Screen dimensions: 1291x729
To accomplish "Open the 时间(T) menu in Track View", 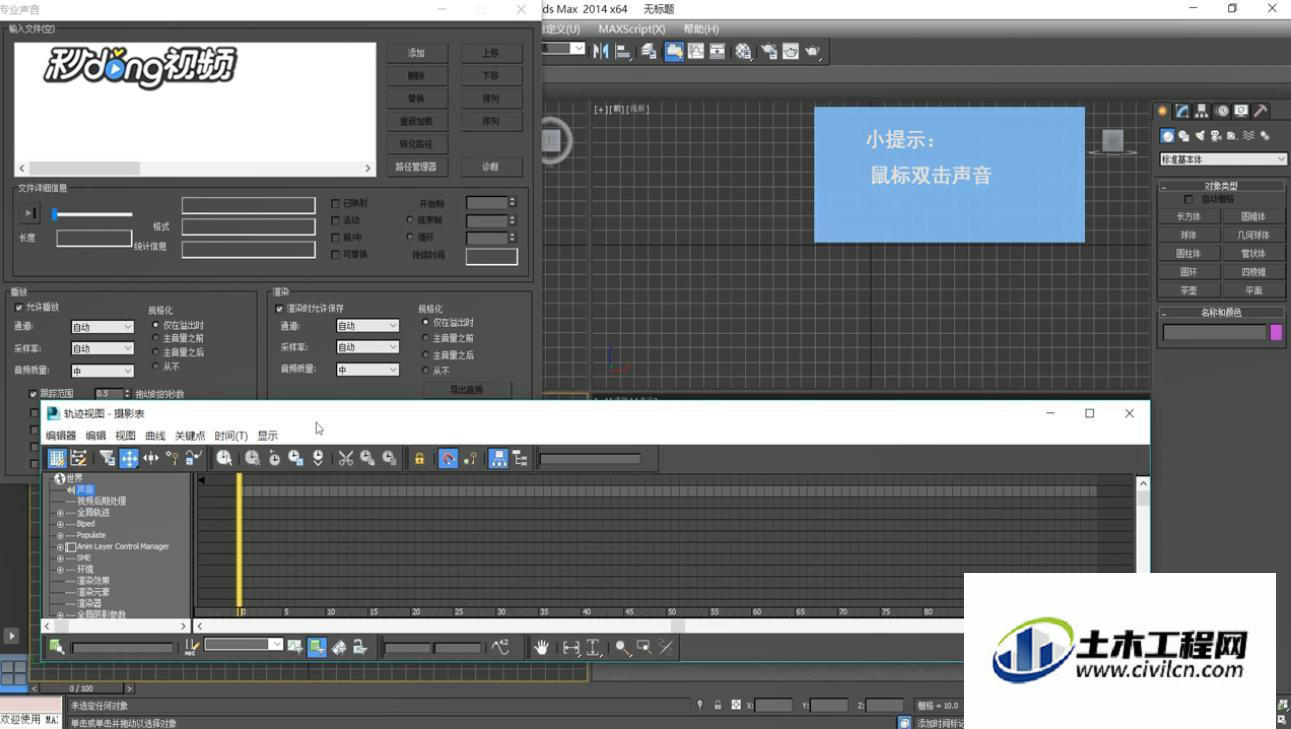I will point(231,436).
